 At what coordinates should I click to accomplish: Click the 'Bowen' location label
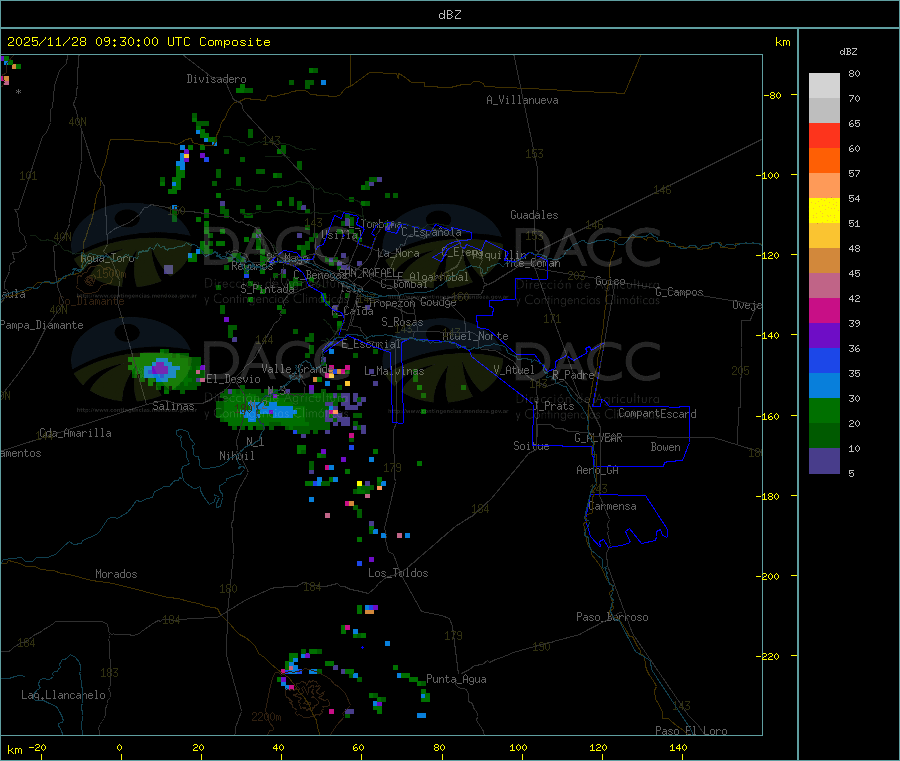tap(665, 447)
